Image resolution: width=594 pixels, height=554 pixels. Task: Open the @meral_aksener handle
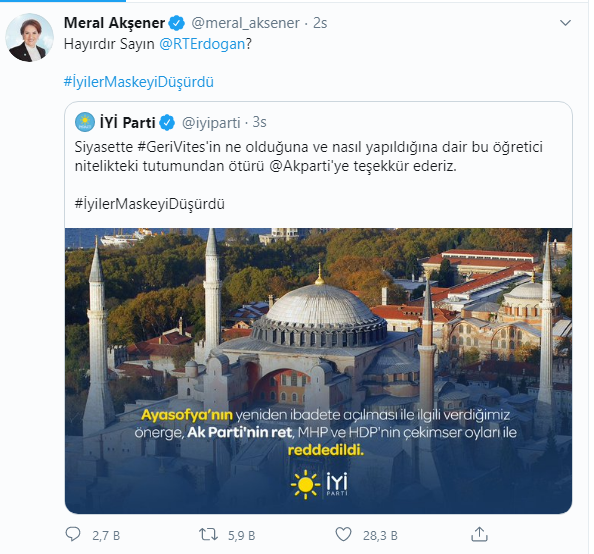(245, 23)
